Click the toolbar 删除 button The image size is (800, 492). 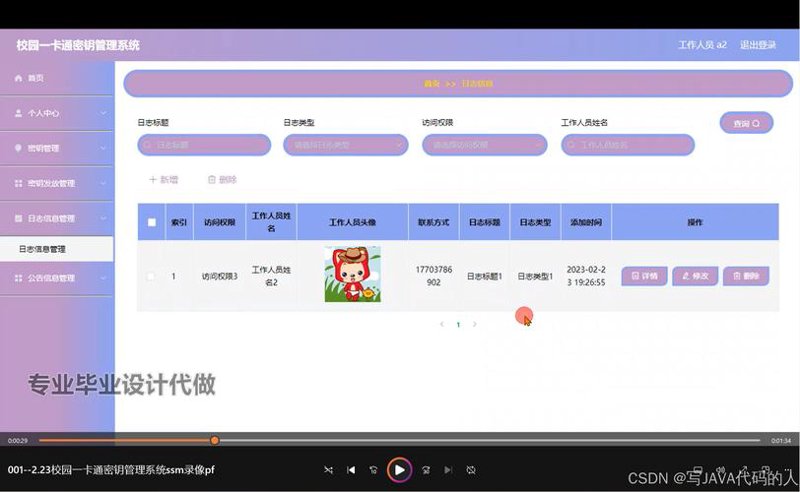point(222,180)
